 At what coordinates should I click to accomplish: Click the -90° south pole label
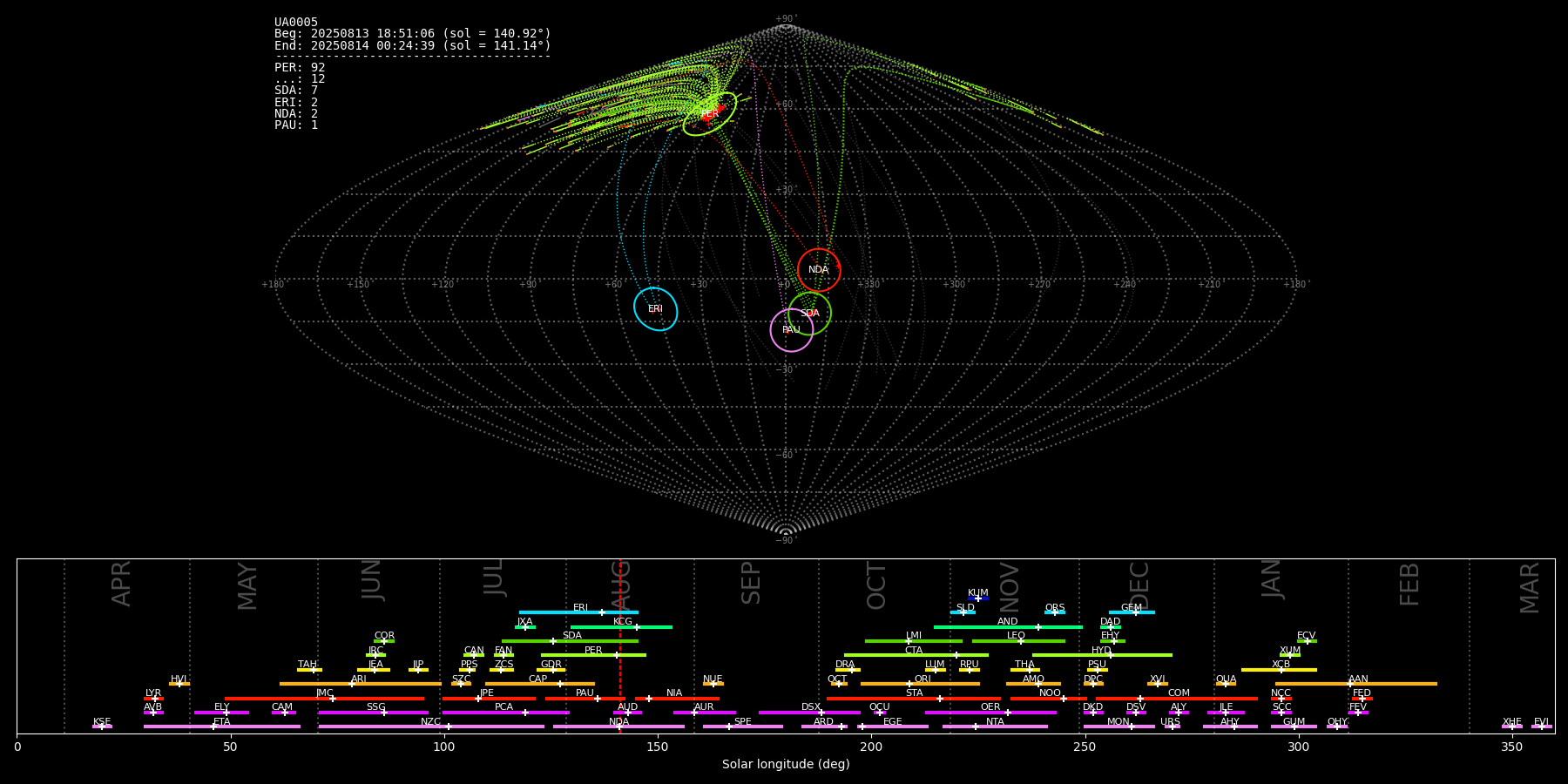[786, 541]
